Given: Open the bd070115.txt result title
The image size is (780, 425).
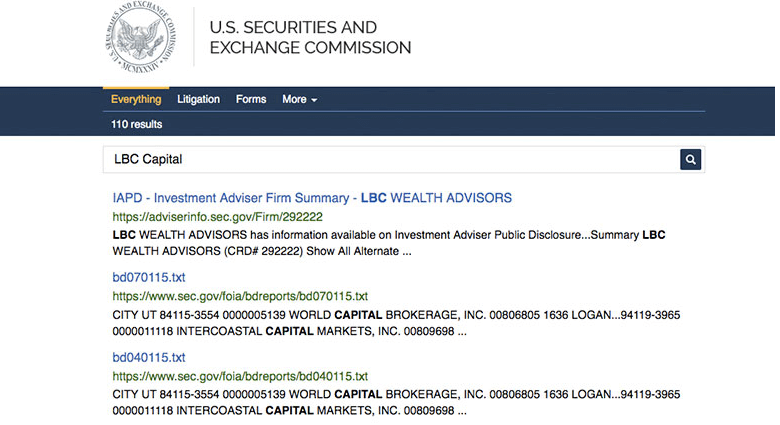Looking at the screenshot, I should point(149,277).
